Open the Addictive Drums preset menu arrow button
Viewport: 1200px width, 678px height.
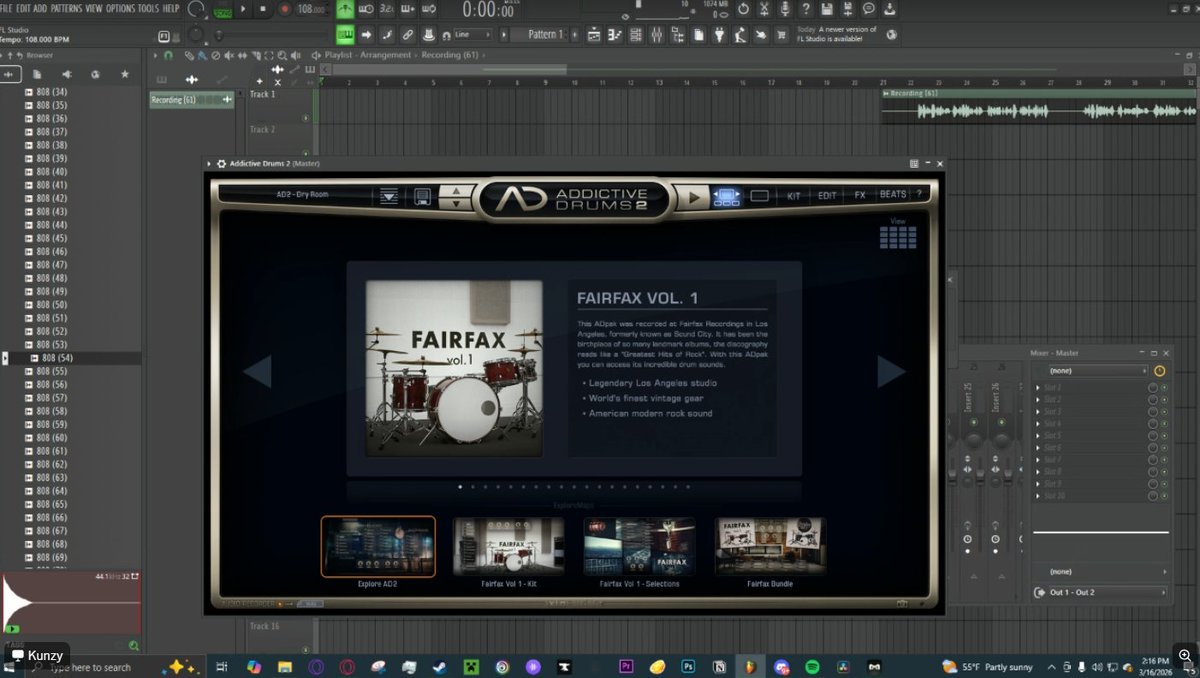[x=389, y=196]
